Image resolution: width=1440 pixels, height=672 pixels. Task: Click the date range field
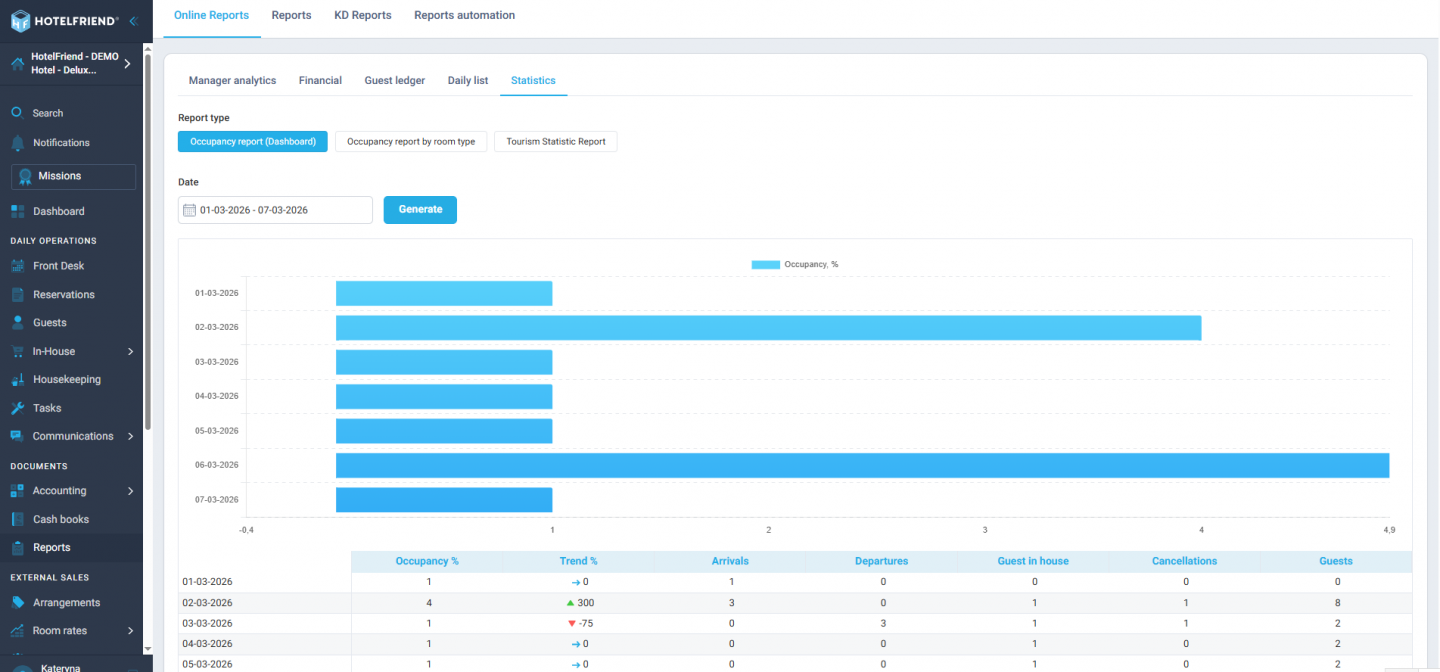click(x=274, y=209)
